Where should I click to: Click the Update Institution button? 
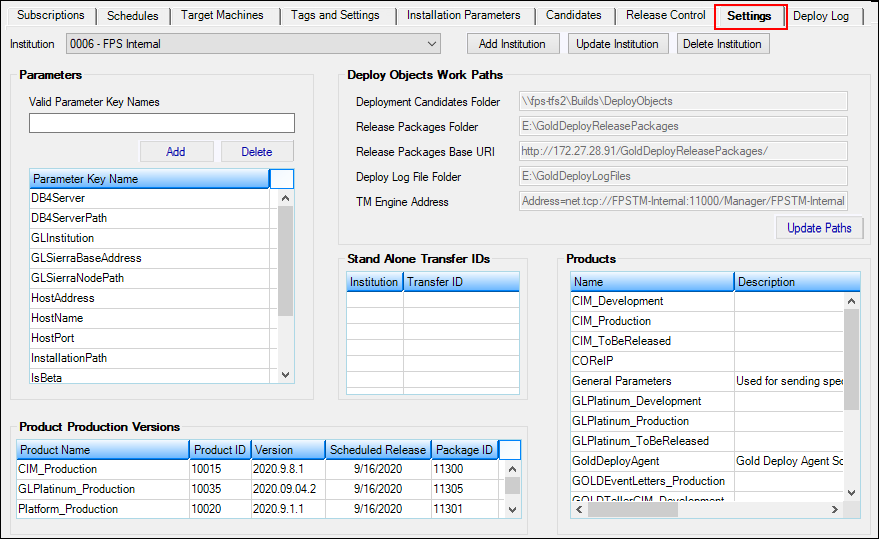(x=618, y=44)
